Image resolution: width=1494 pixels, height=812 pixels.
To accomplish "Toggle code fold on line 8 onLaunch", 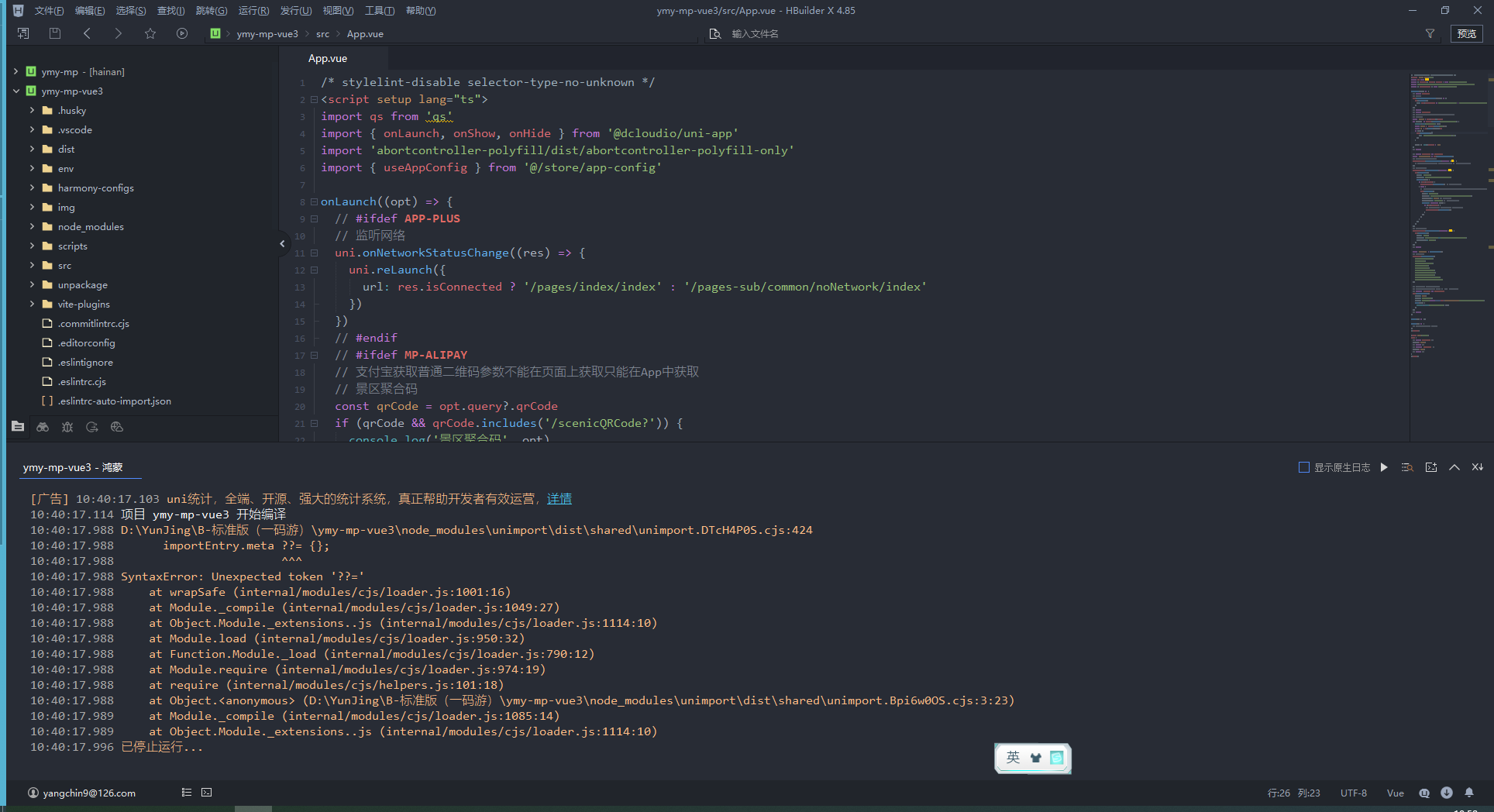I will [x=314, y=201].
